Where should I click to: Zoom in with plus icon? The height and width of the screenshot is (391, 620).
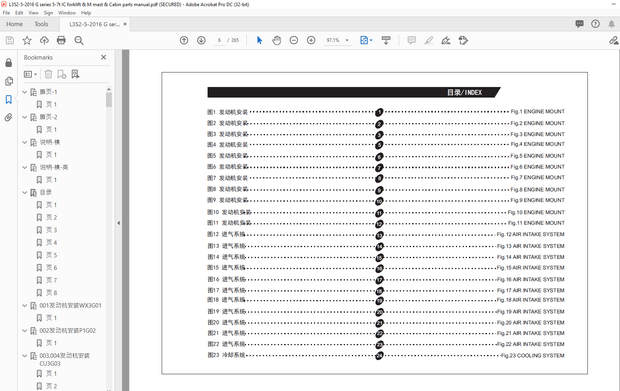click(311, 40)
